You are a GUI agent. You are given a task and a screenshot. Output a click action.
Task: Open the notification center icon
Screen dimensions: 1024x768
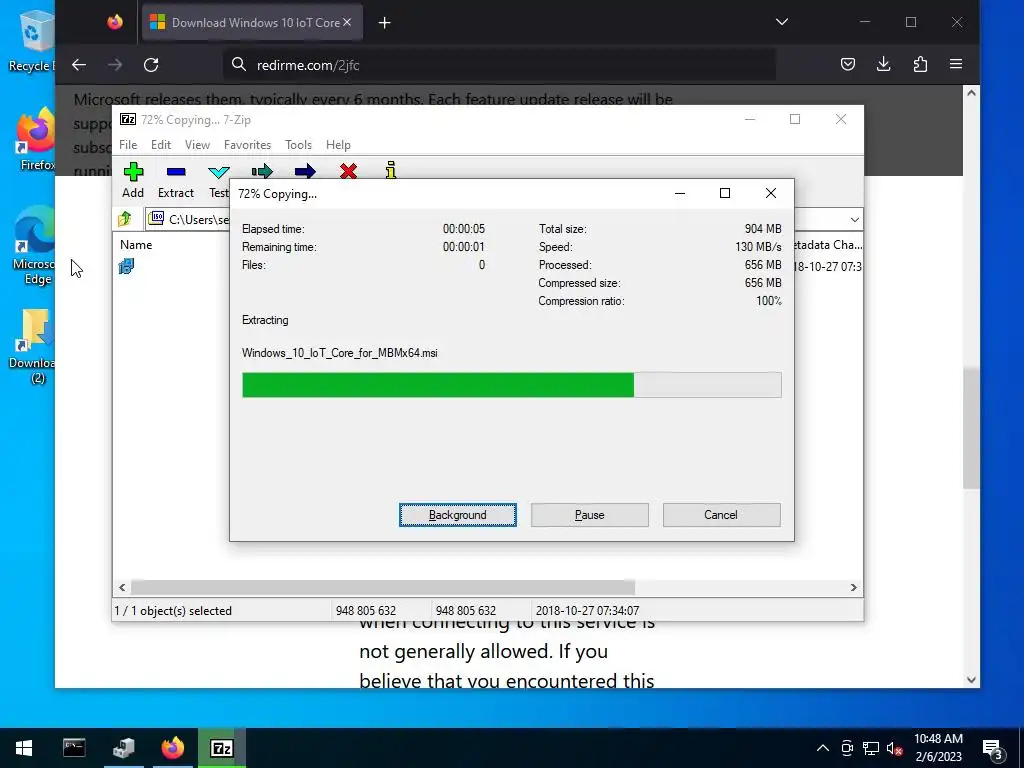pyautogui.click(x=993, y=749)
